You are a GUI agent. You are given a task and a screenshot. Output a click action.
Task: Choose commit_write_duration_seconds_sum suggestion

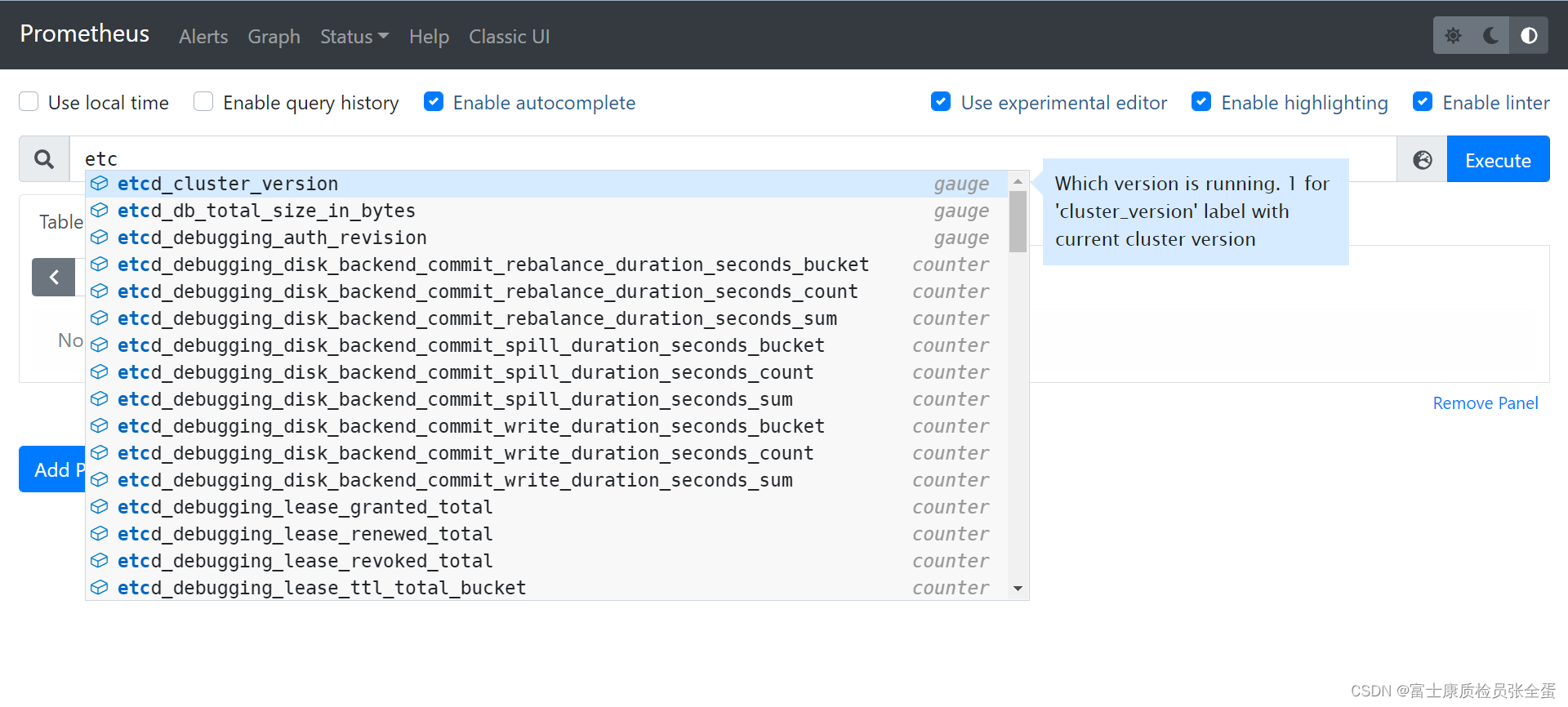(x=546, y=480)
